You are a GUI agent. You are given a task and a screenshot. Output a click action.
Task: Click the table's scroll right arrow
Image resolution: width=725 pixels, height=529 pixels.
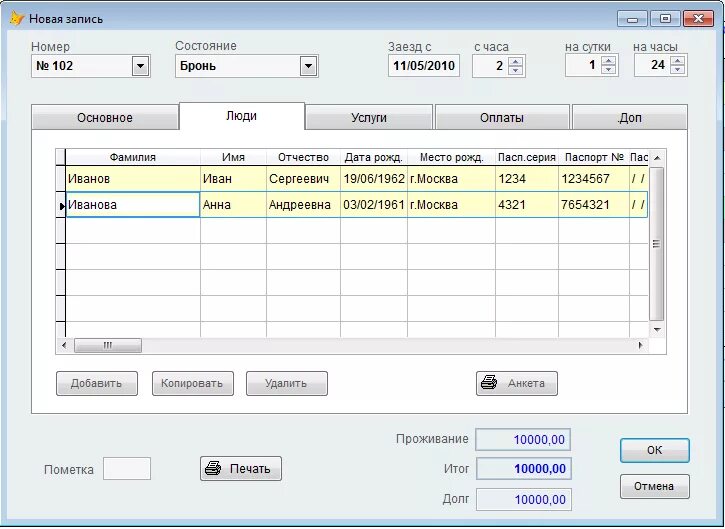pos(640,345)
